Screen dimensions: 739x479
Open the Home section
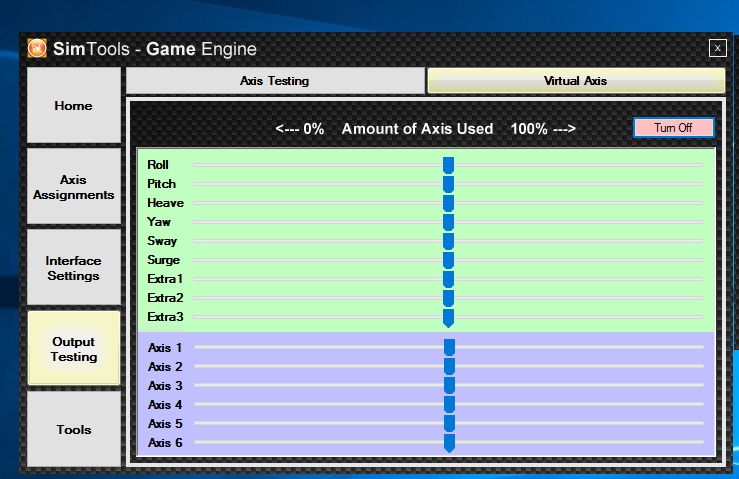tap(74, 105)
